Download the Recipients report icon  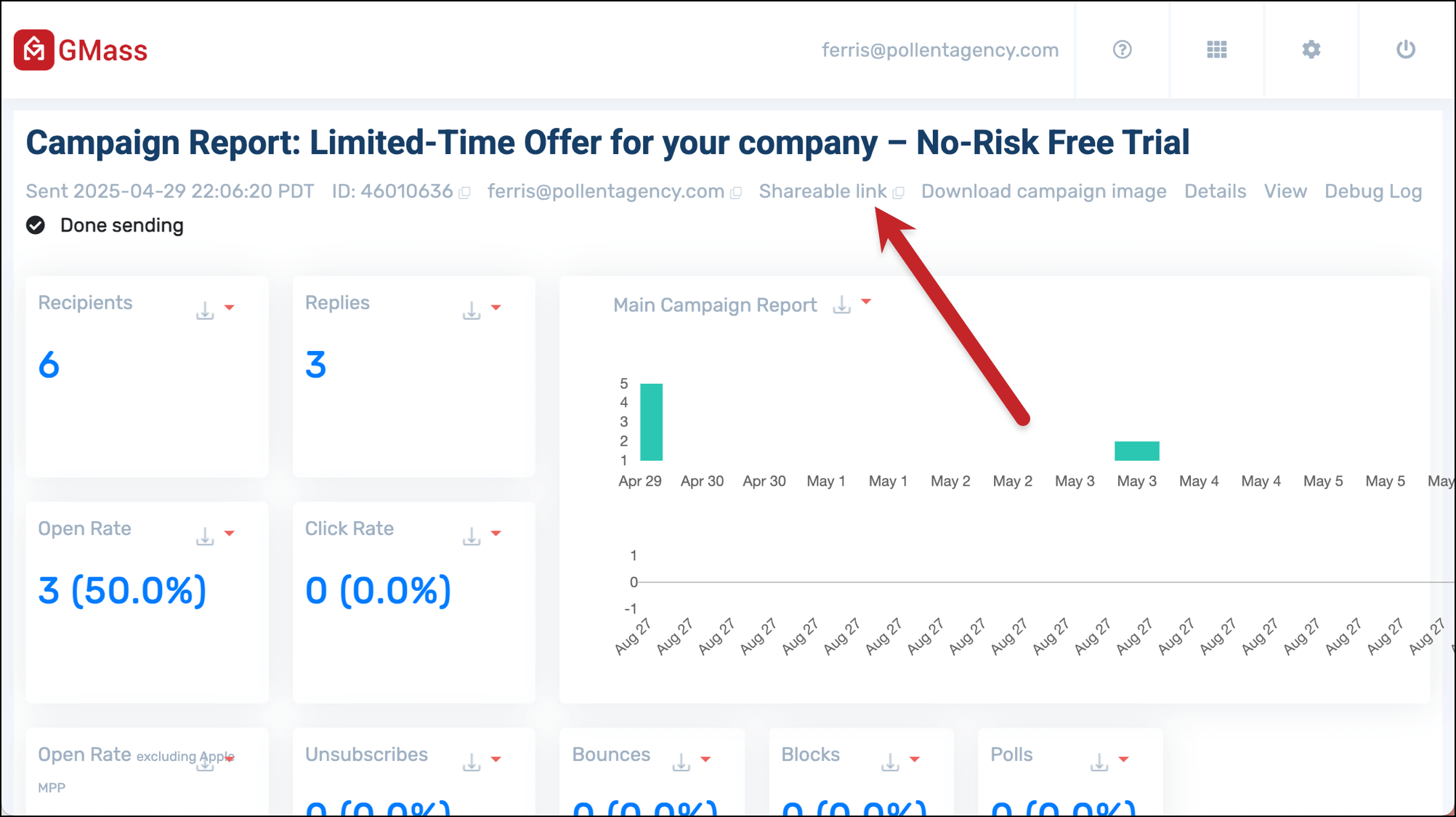(x=205, y=310)
